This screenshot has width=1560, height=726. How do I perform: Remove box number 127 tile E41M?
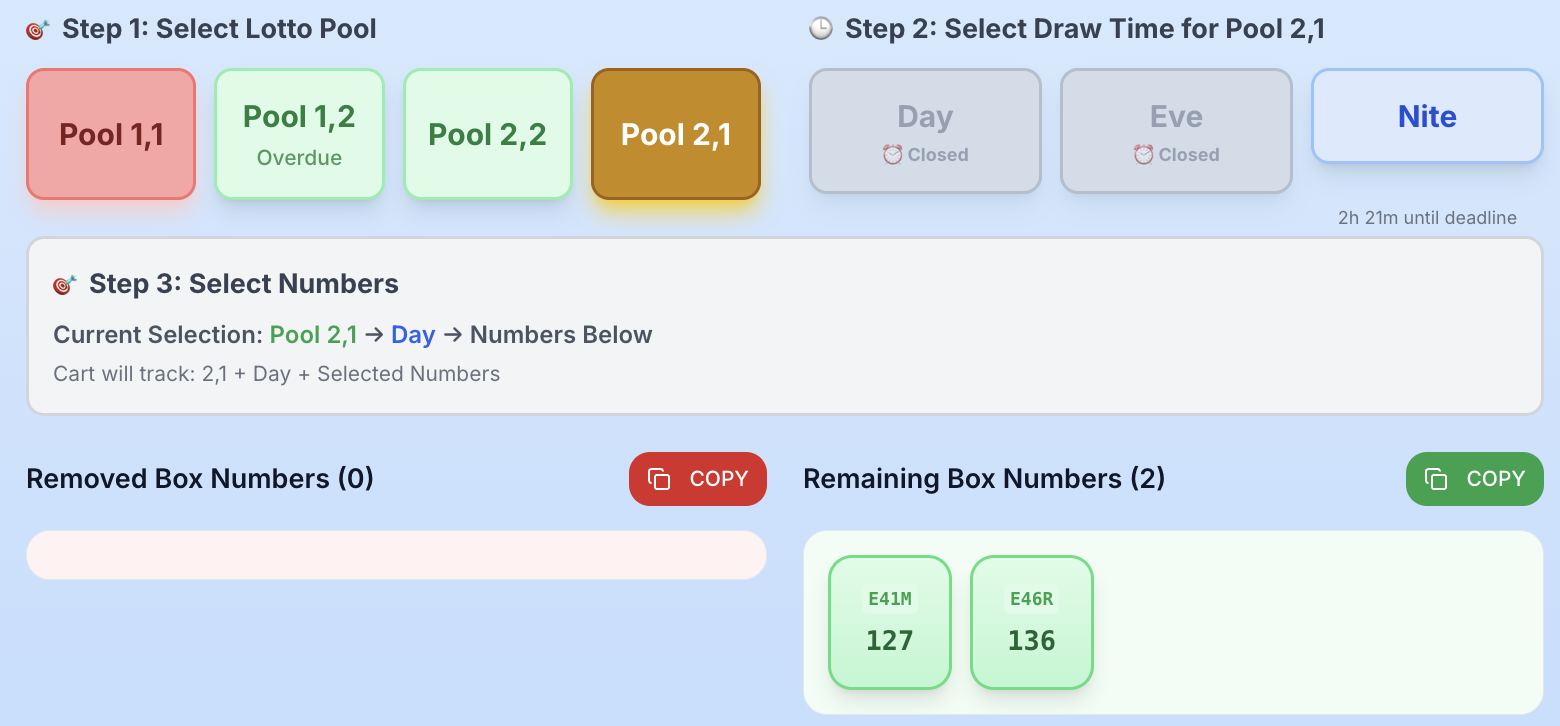[890, 622]
